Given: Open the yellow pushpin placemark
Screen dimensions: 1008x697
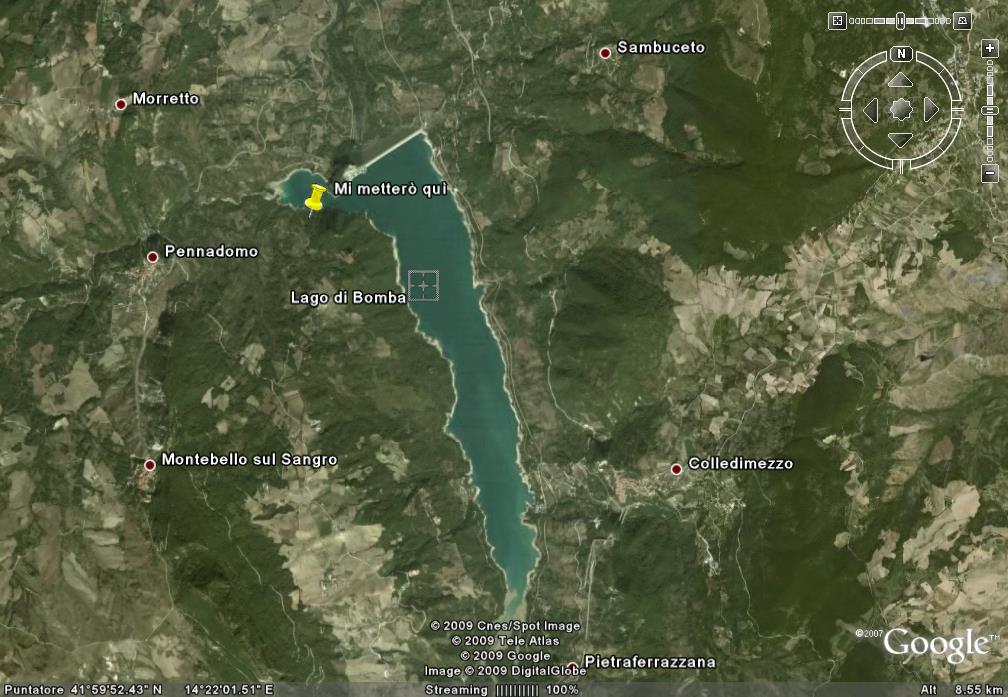Looking at the screenshot, I should pos(316,198).
